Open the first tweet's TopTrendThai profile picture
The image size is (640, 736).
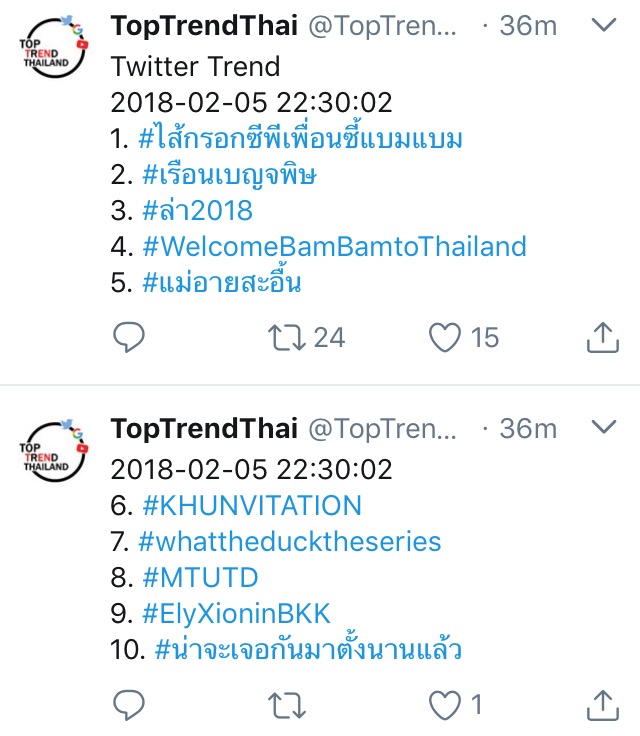click(53, 46)
